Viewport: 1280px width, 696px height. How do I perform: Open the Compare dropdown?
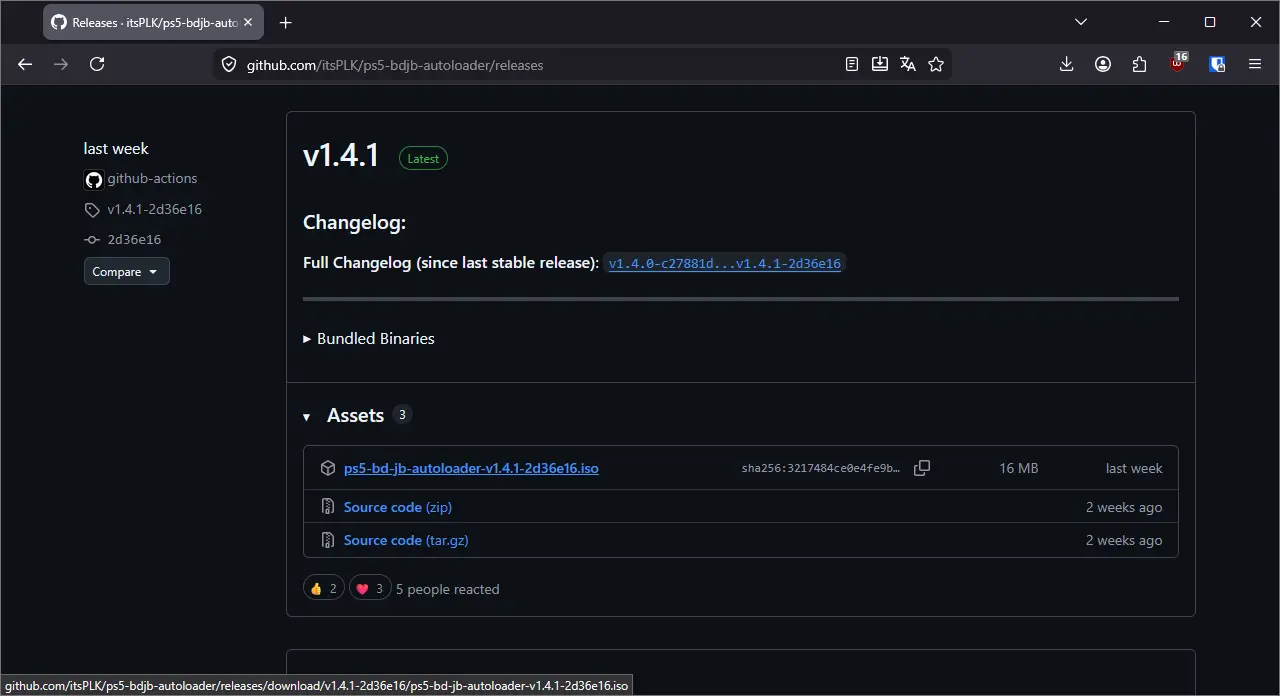point(126,271)
